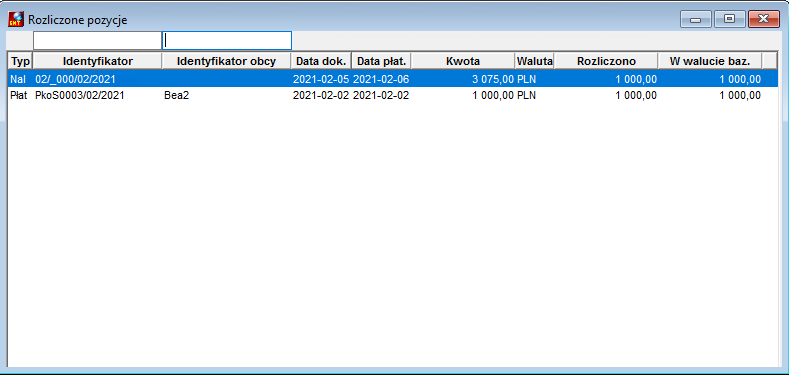Sort by the Typ column header

21,61
